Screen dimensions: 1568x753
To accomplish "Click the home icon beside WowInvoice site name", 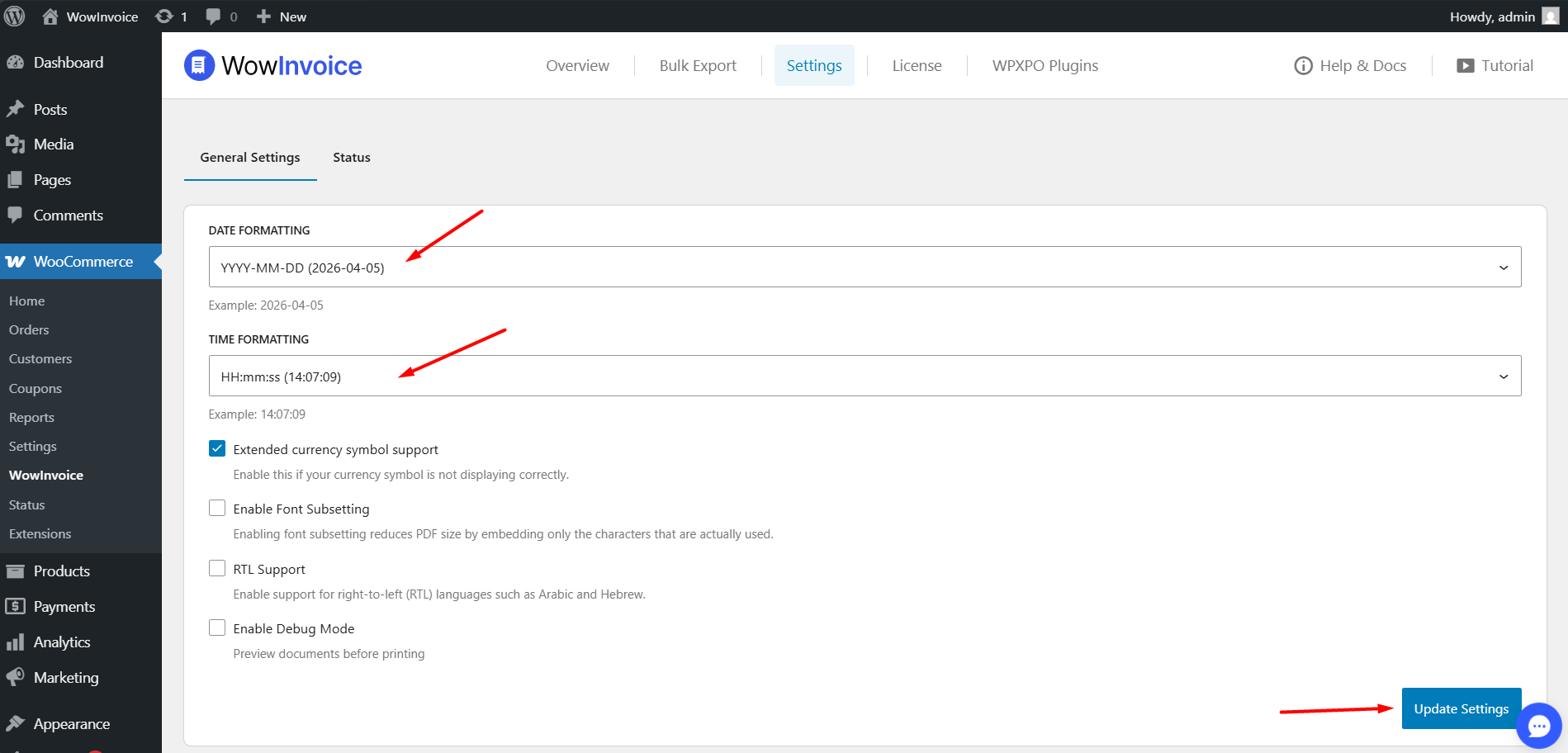I will pos(50,17).
